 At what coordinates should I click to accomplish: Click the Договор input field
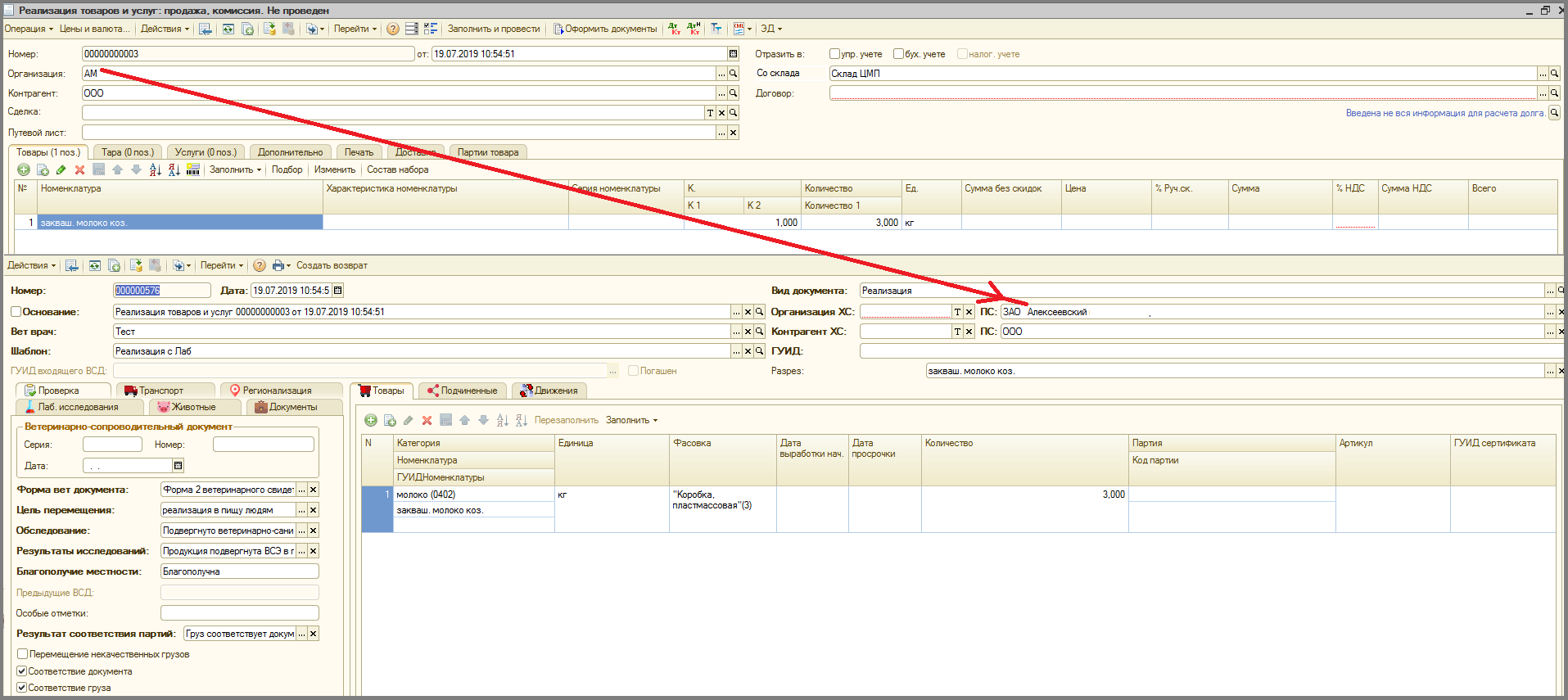pyautogui.click(x=1182, y=93)
